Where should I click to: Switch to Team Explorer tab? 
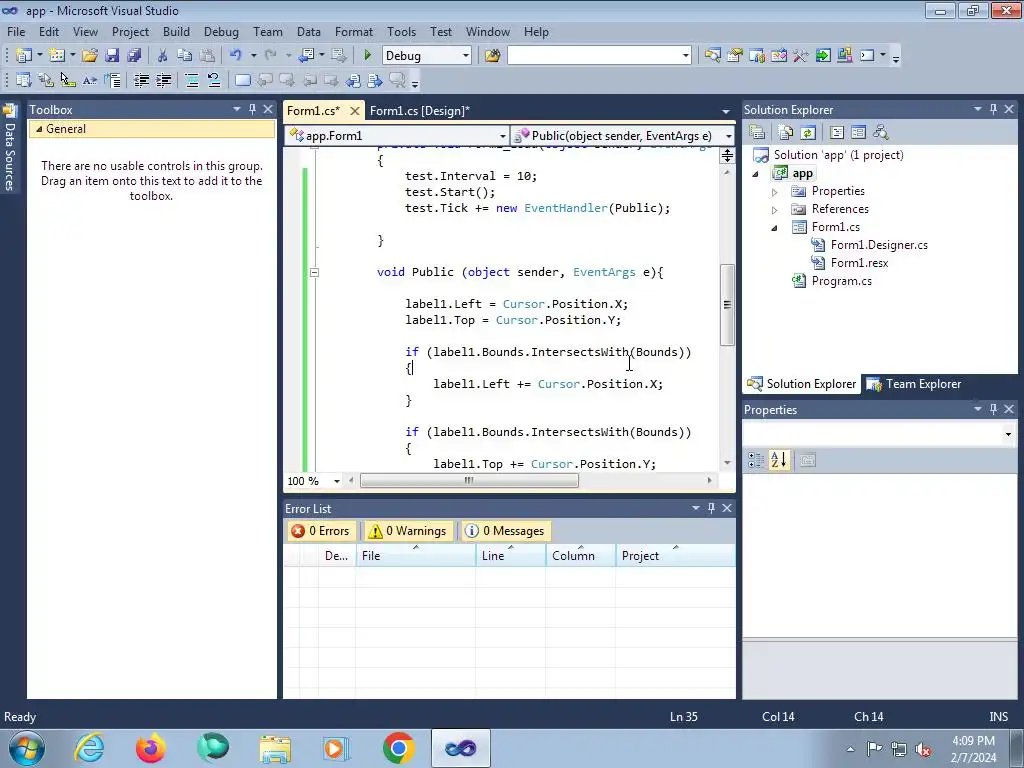[914, 384]
